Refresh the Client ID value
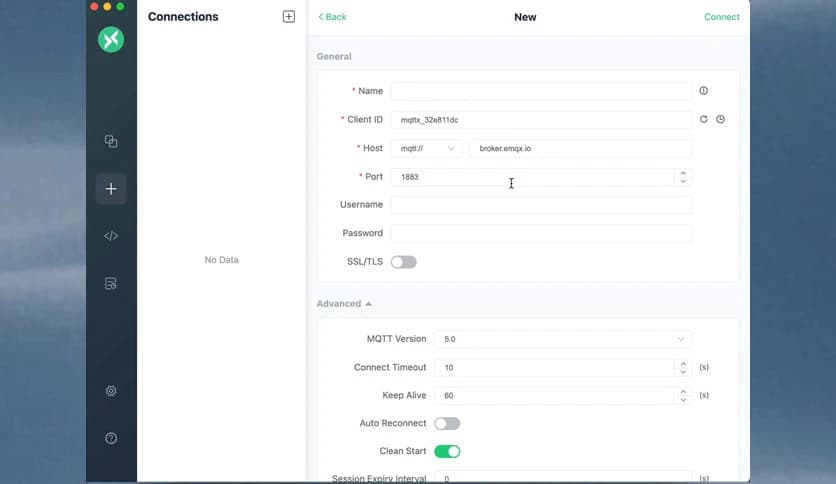The height and width of the screenshot is (484, 836). tap(704, 120)
